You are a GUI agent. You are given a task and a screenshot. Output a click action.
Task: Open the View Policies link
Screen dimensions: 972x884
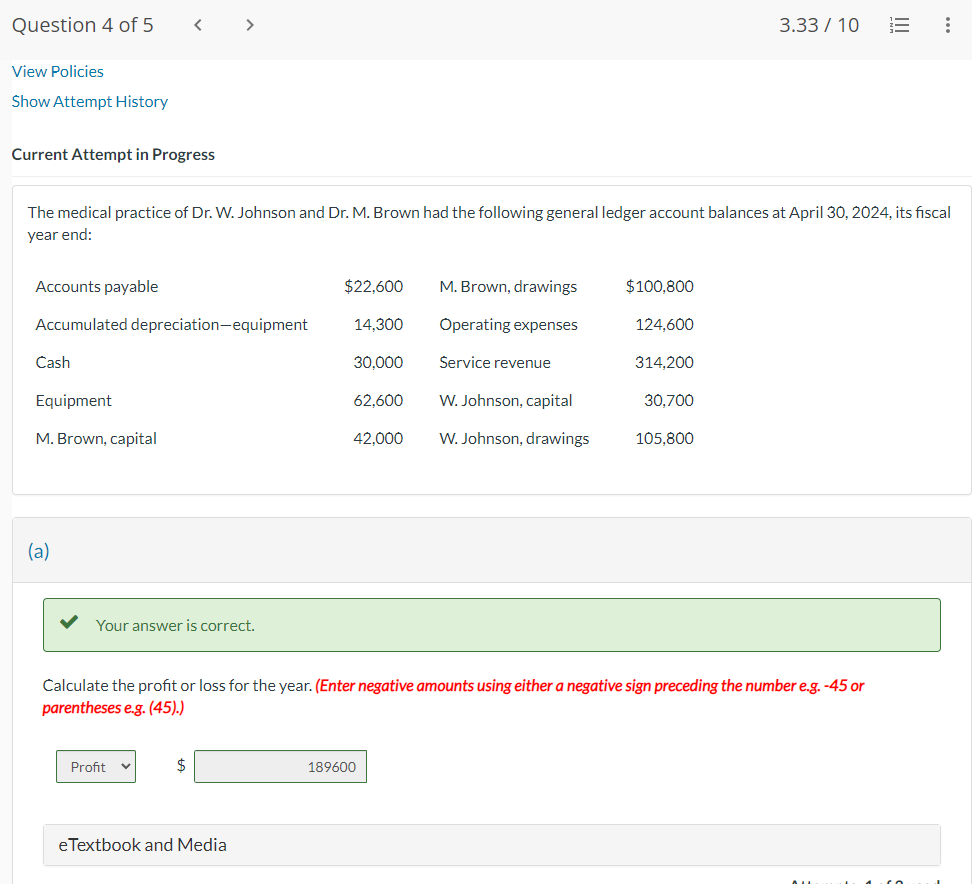click(57, 71)
